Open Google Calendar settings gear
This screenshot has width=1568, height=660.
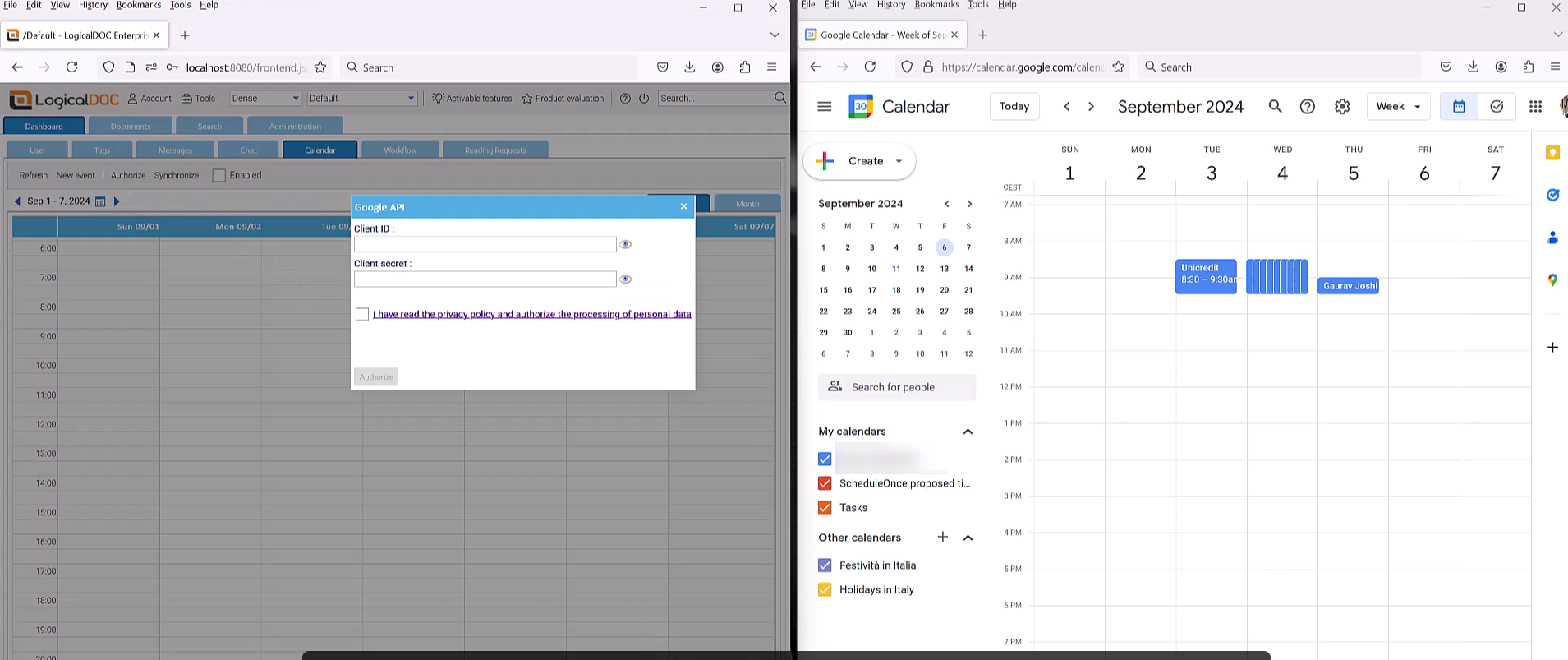click(x=1342, y=106)
